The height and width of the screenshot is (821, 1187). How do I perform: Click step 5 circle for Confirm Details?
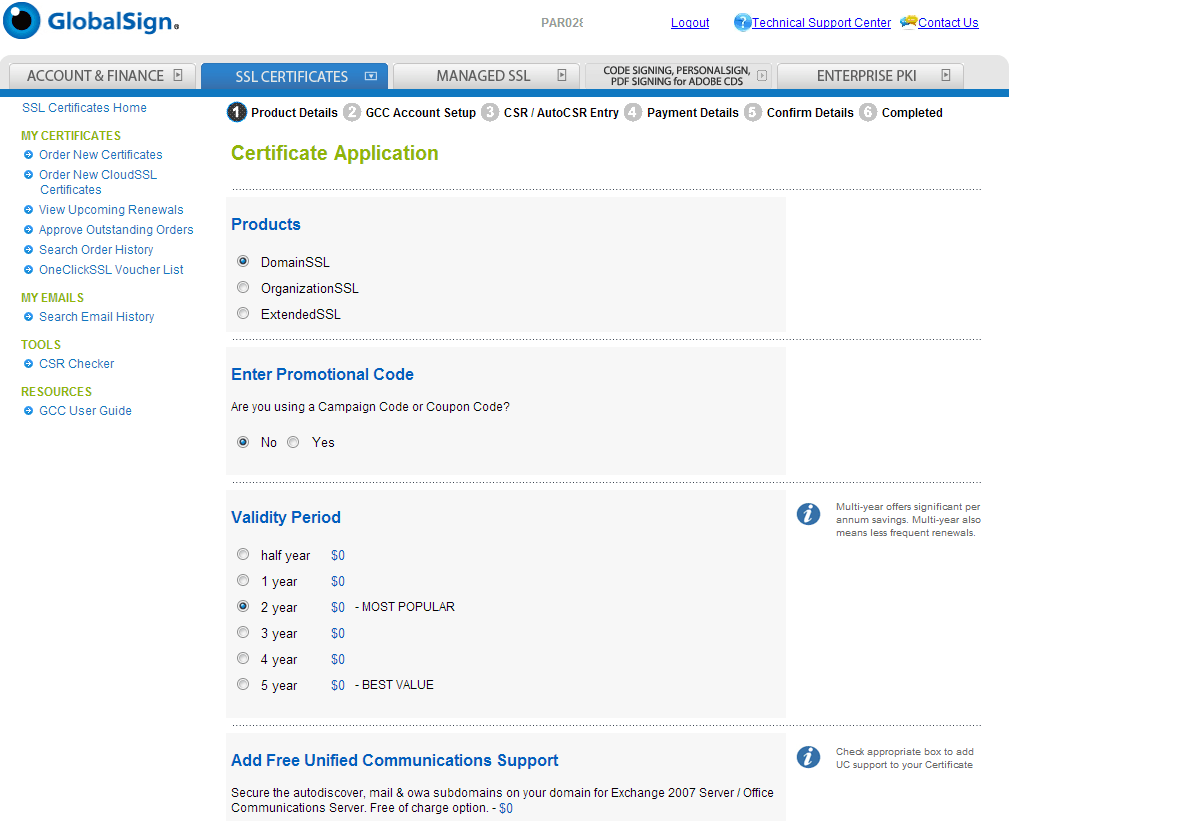(x=752, y=112)
